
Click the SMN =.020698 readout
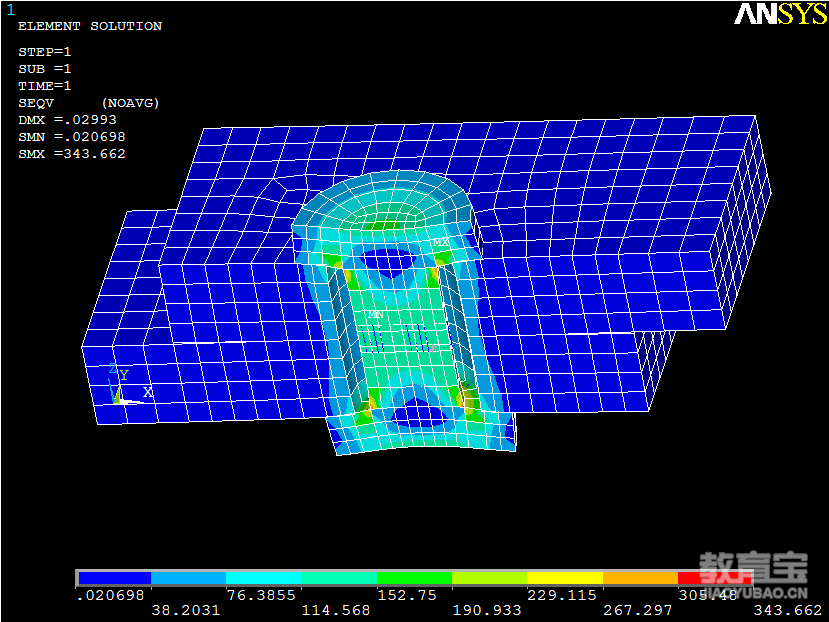click(x=72, y=137)
